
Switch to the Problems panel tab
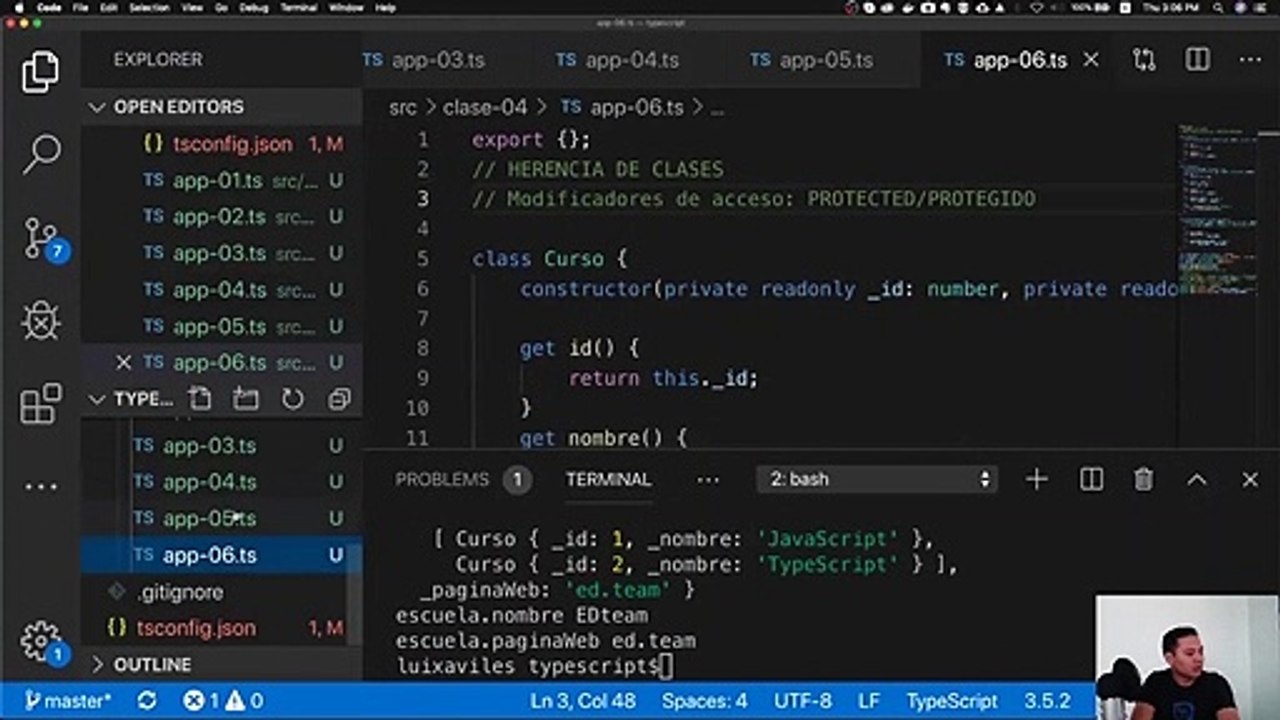click(441, 480)
